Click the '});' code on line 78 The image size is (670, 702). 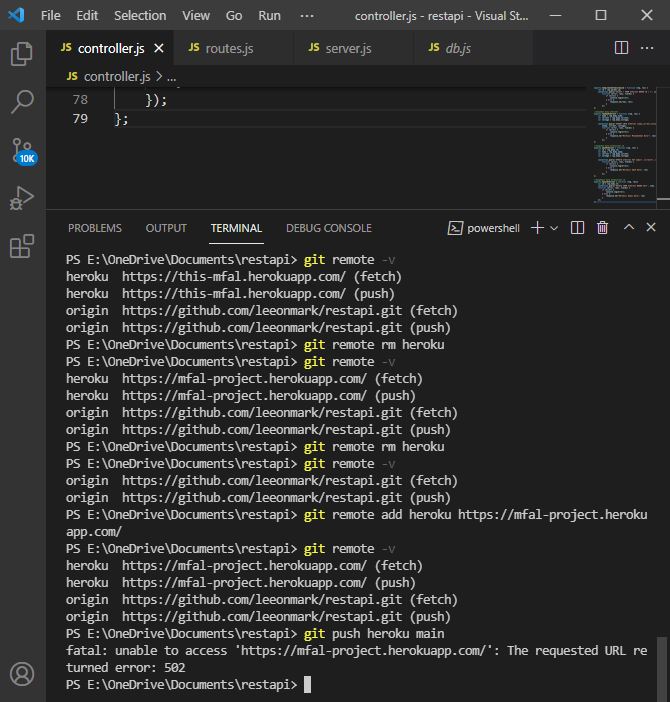[x=156, y=100]
